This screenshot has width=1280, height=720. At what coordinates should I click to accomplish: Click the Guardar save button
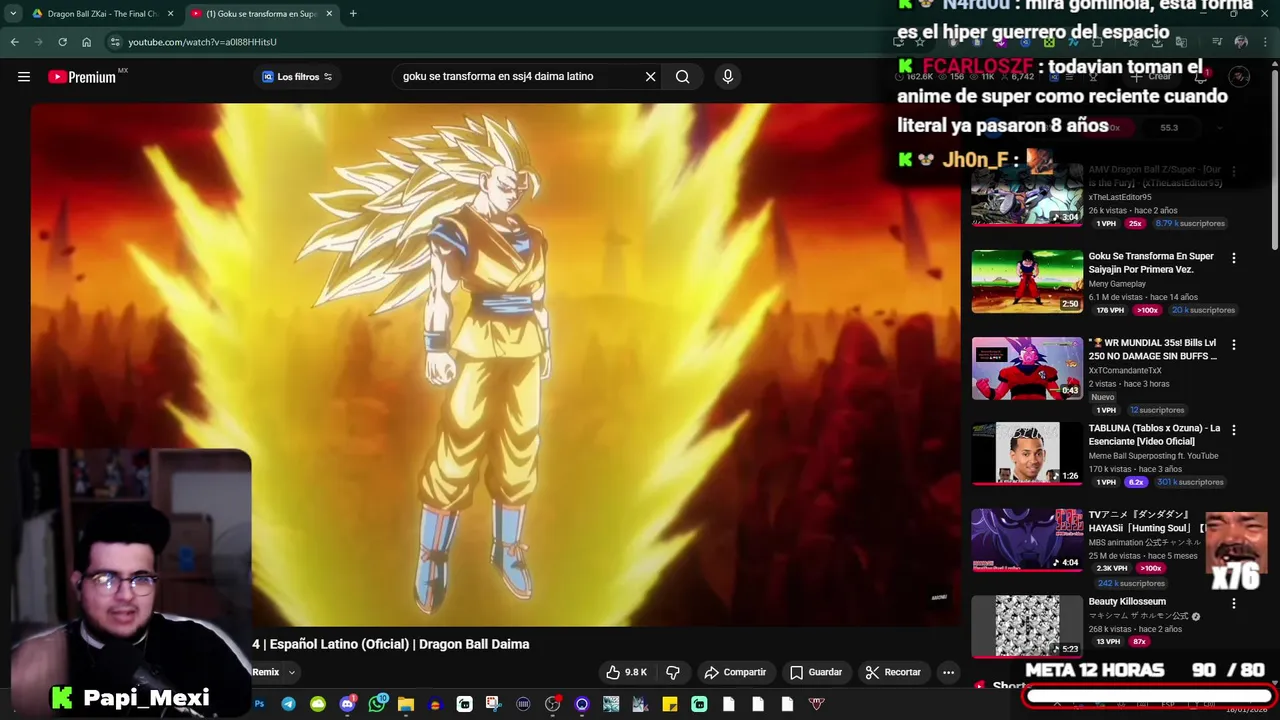(x=815, y=672)
